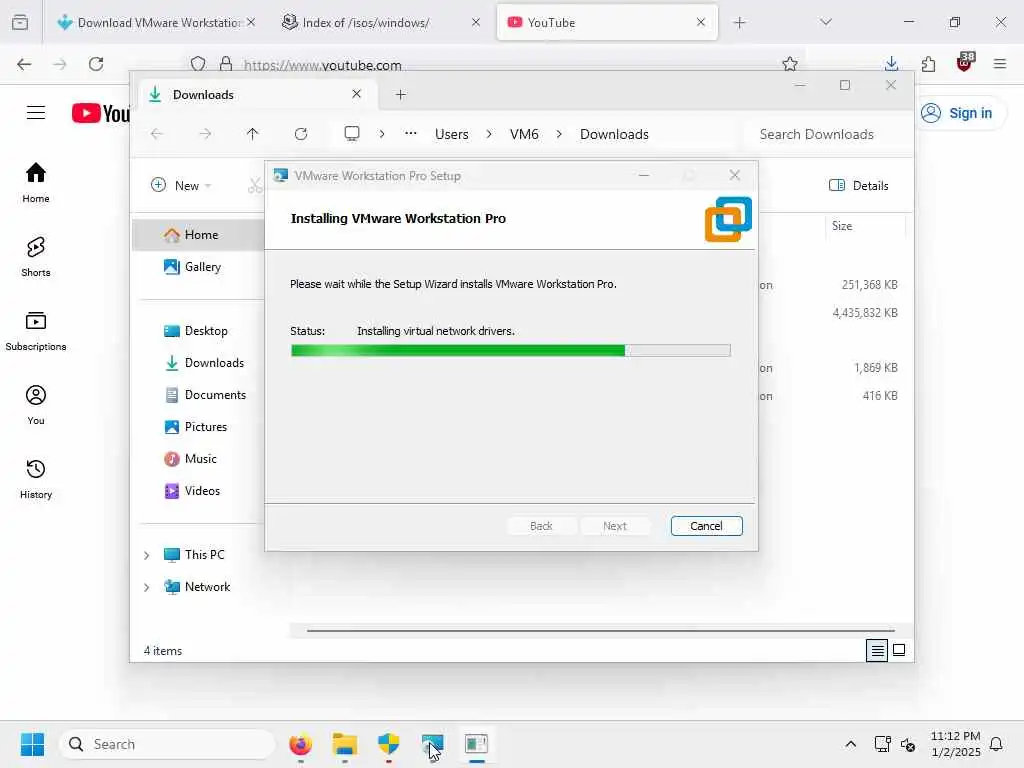The image size is (1024, 768).
Task: Open the New item dropdown in Explorer
Action: tap(181, 185)
